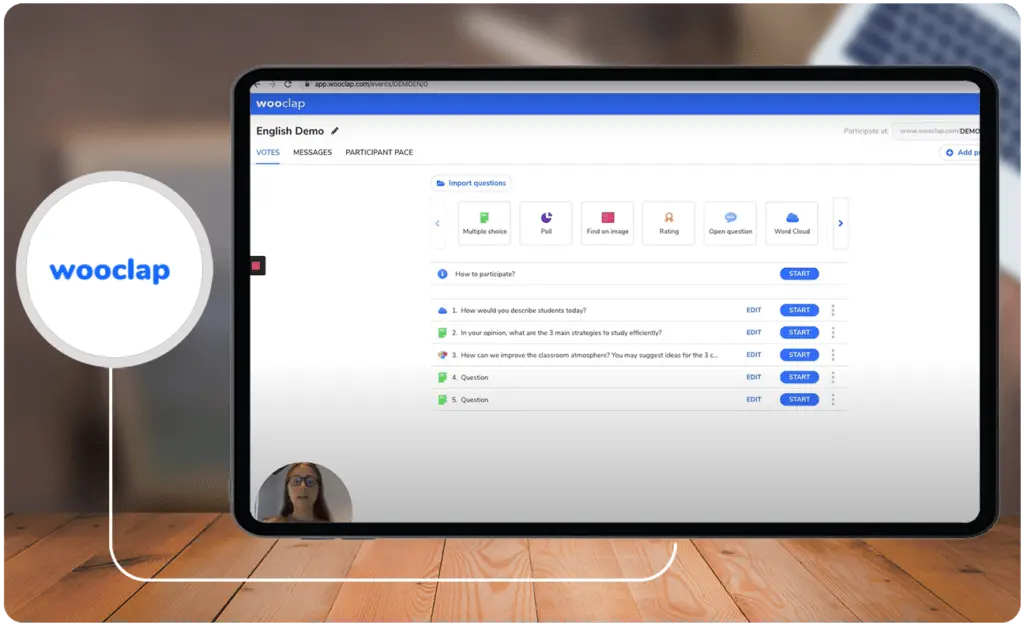
Task: Click the green icon of question 2
Action: pos(442,332)
